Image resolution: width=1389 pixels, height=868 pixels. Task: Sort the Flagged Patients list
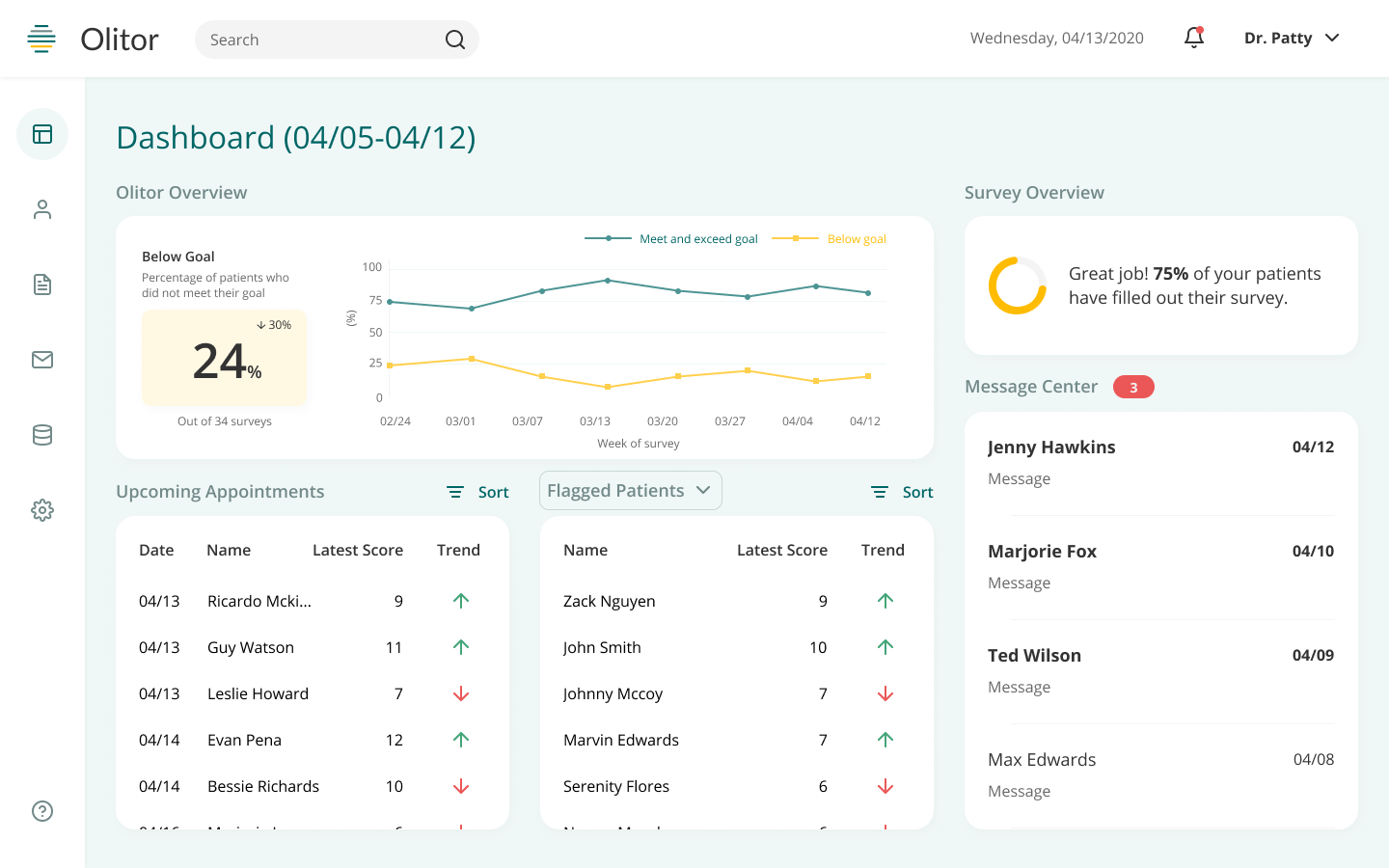click(901, 492)
